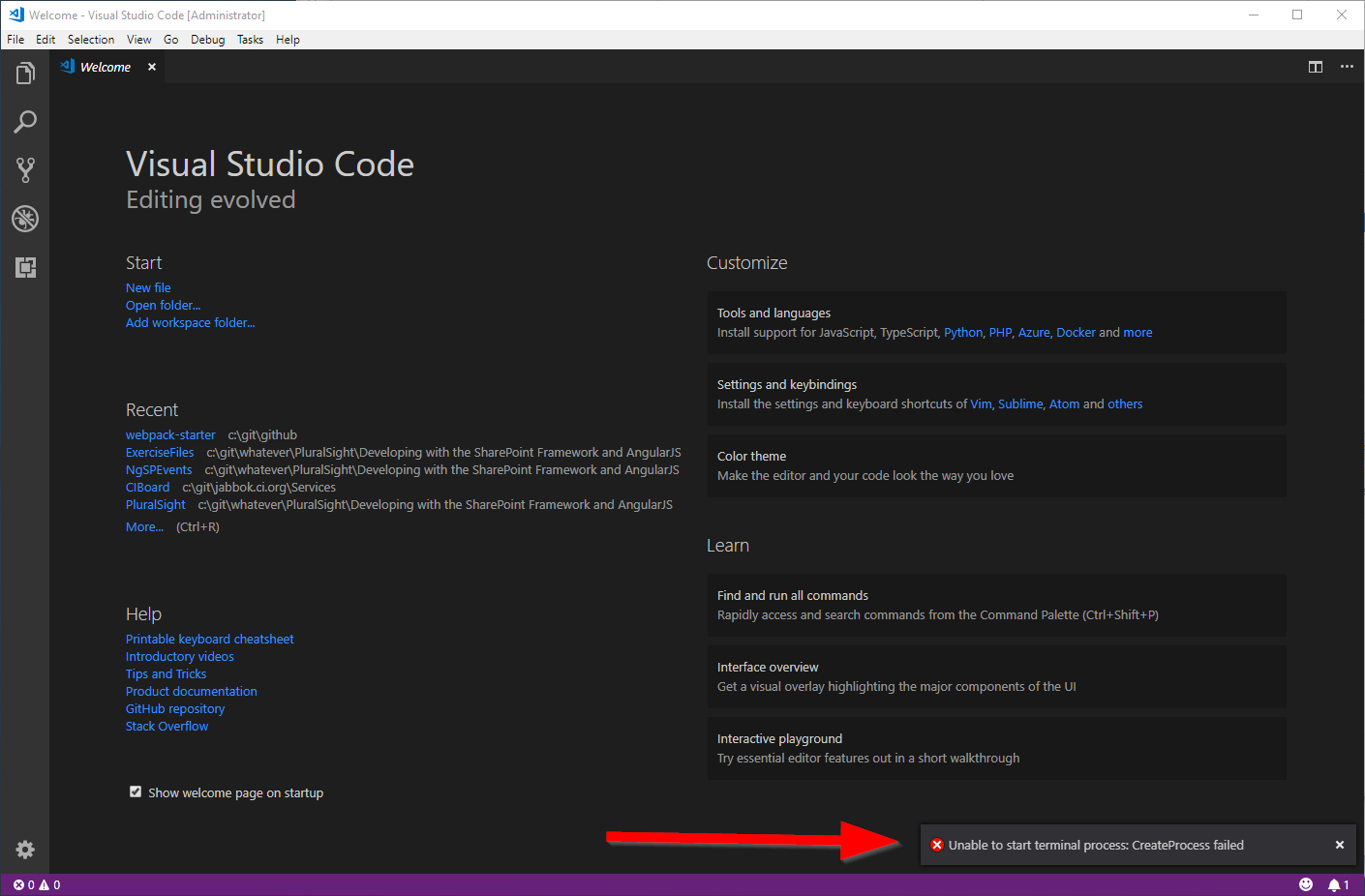Open Product documentation link
Viewport: 1365px width, 896px height.
point(192,691)
